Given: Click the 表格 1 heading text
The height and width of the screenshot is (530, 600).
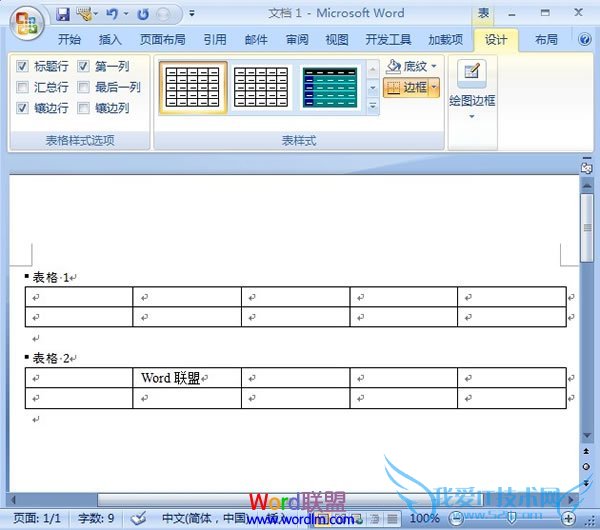Looking at the screenshot, I should [51, 277].
